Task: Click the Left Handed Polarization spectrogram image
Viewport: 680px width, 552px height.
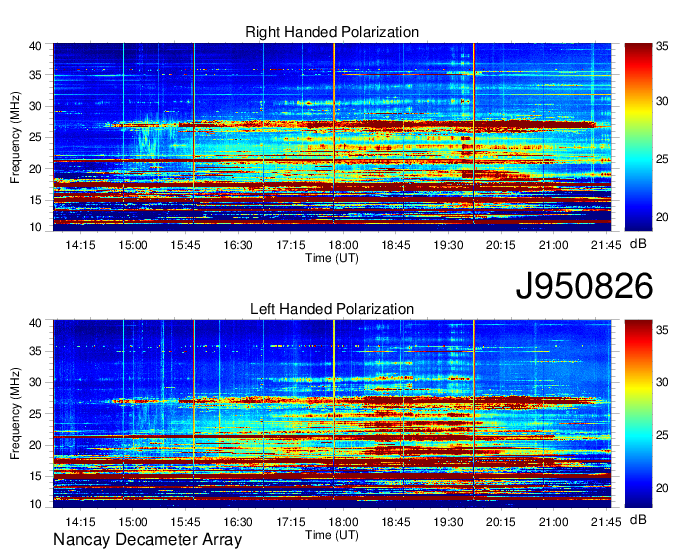Action: pos(332,413)
